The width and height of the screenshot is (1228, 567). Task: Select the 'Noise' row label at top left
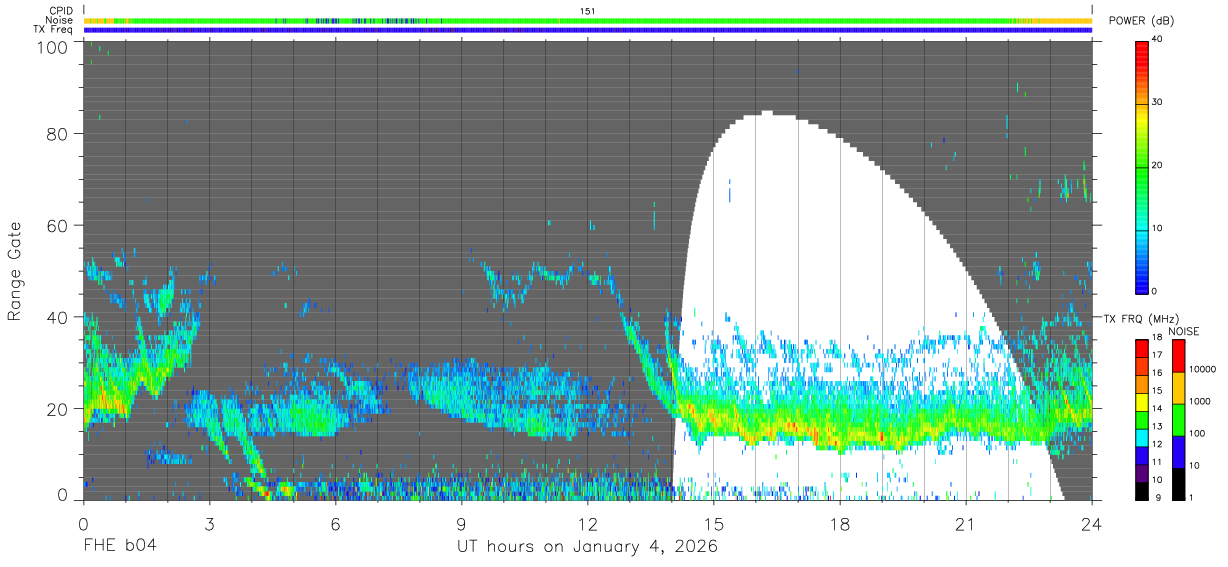tap(59, 20)
